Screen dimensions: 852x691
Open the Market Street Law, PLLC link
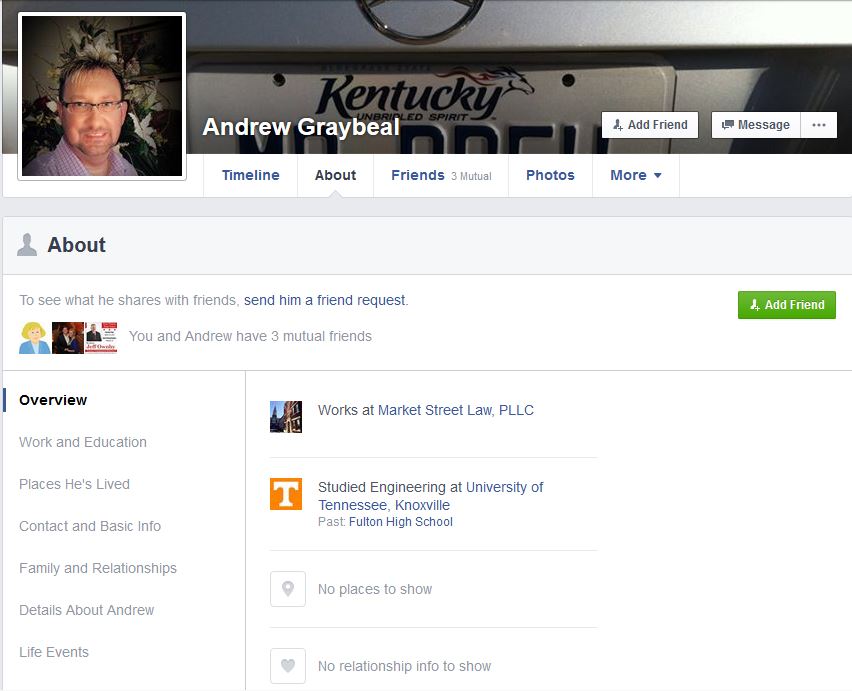(456, 410)
